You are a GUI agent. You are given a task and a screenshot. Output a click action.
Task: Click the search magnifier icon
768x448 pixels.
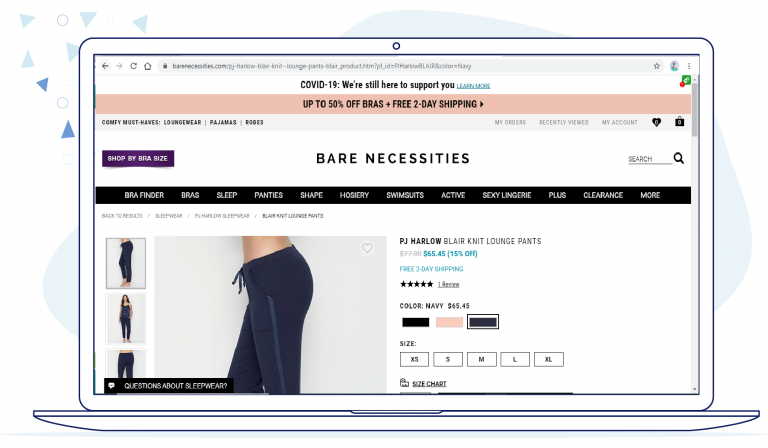(679, 158)
